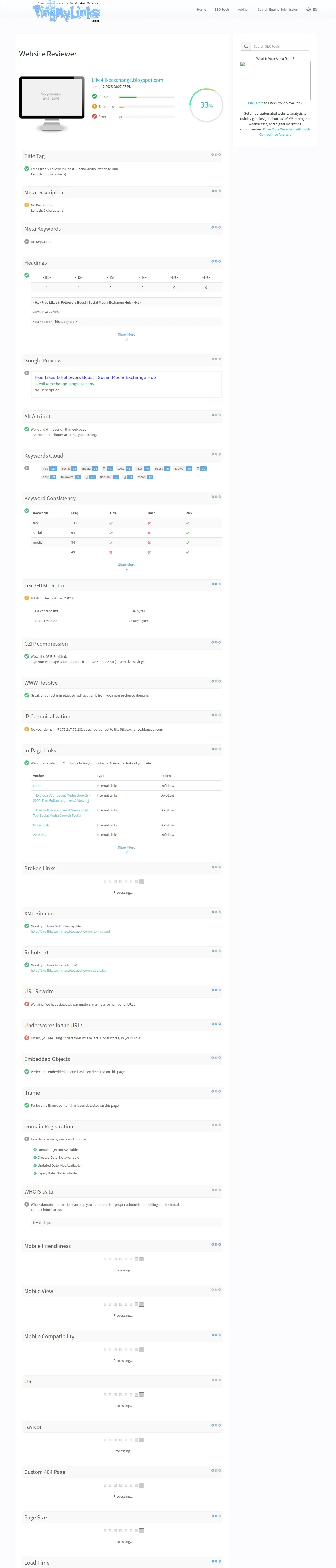336x1568 pixels.
Task: Click XML Sitemap green check icon
Action: 27,926
